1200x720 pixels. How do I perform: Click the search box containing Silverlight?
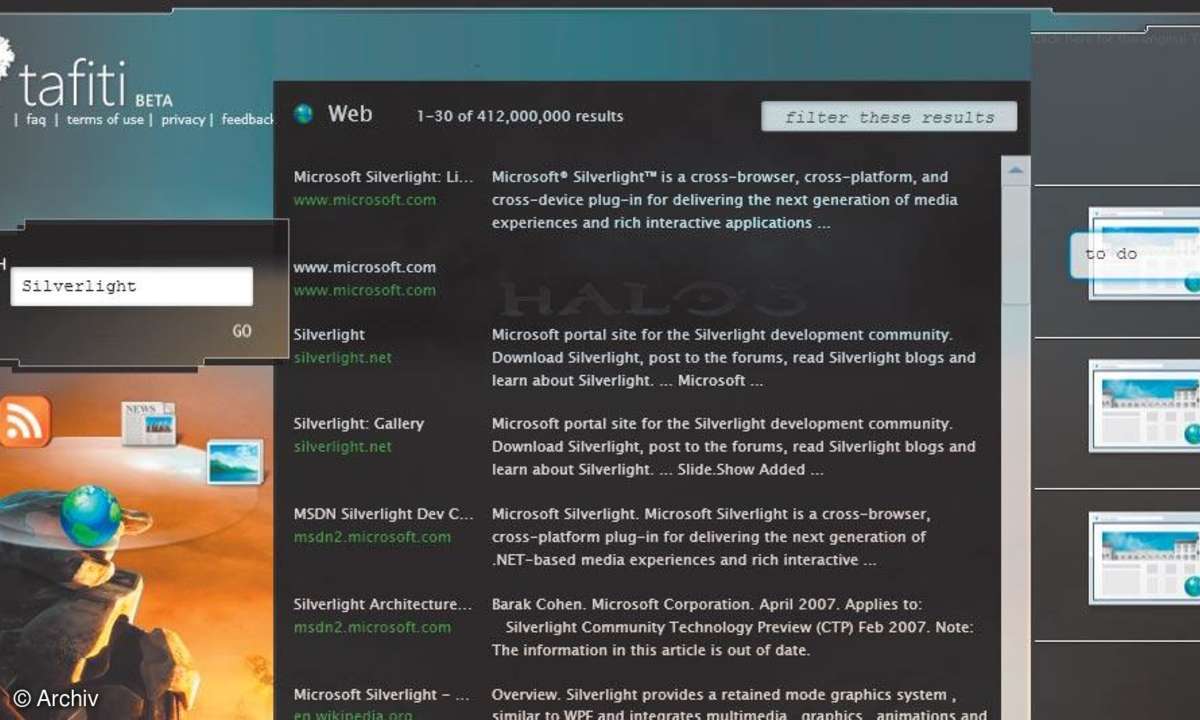131,286
